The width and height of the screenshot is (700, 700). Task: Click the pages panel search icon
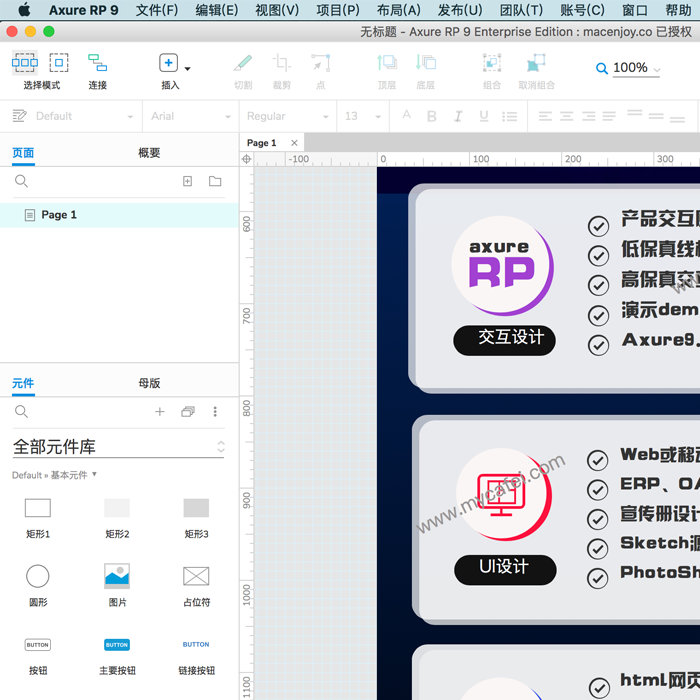(x=21, y=181)
